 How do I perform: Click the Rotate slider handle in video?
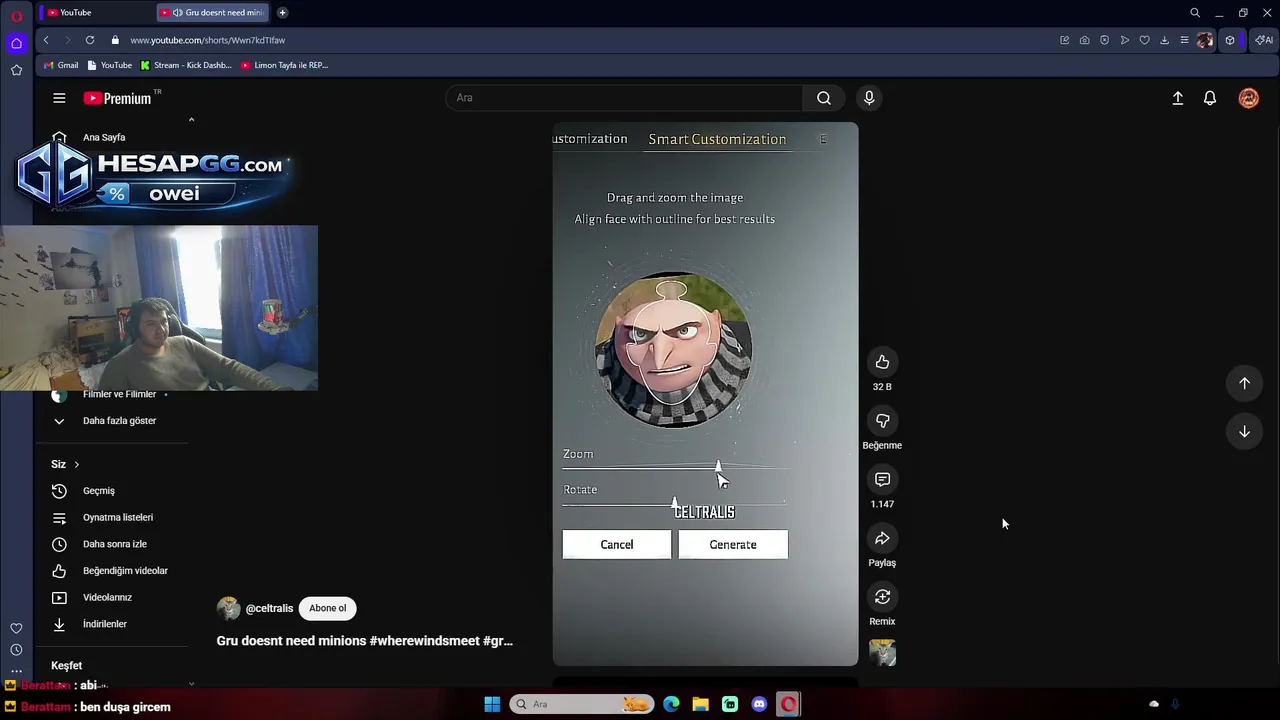pos(674,502)
